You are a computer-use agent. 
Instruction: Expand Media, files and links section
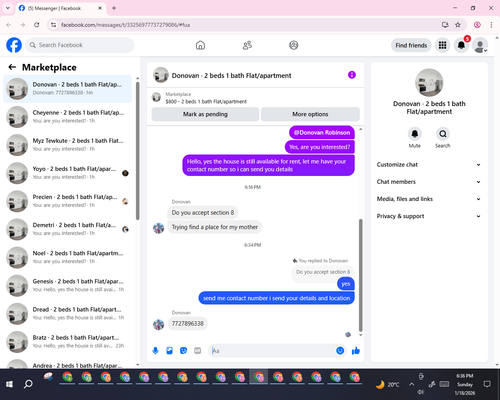coord(429,199)
